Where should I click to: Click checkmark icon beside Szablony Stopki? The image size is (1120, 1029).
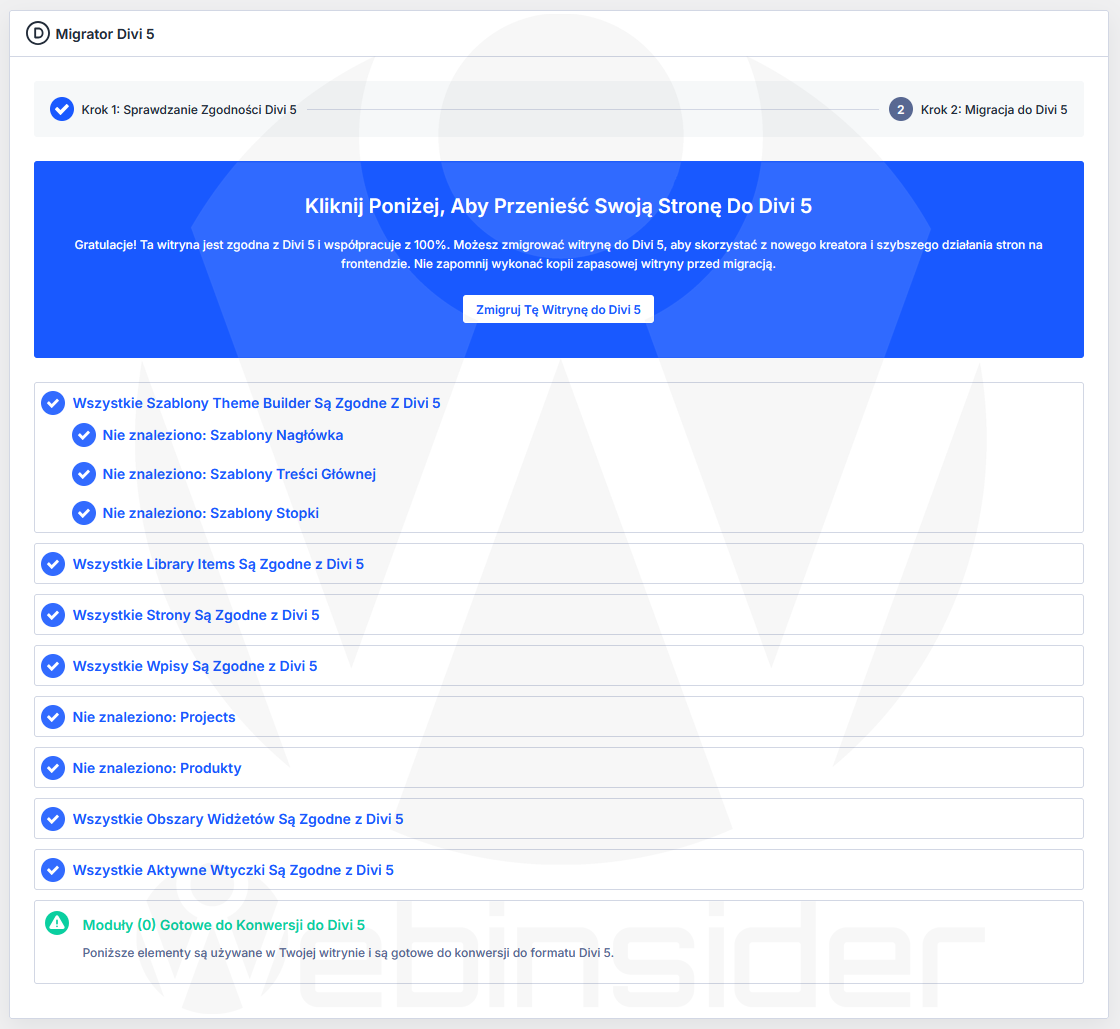click(84, 513)
